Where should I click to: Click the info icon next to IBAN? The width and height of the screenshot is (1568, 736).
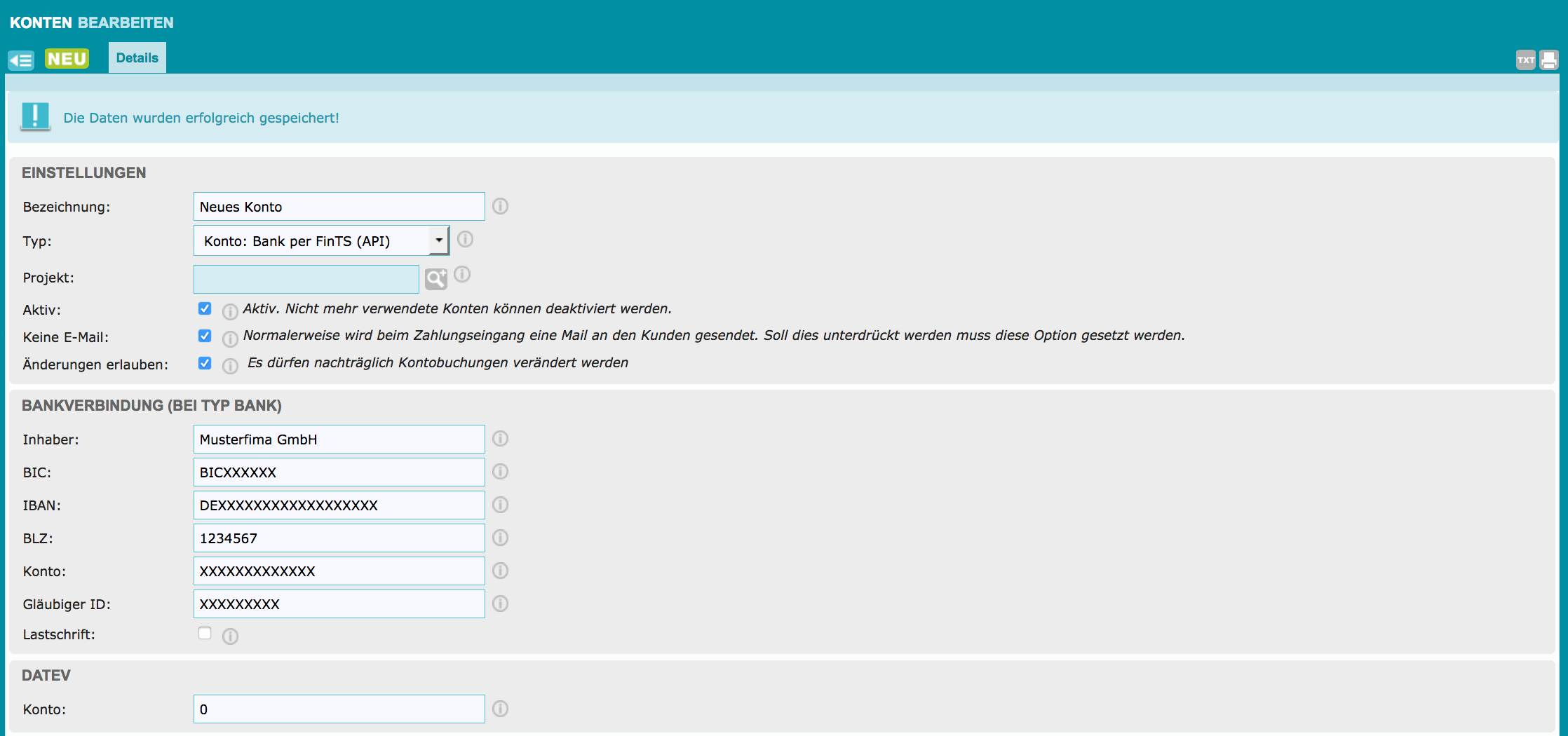pyautogui.click(x=500, y=505)
